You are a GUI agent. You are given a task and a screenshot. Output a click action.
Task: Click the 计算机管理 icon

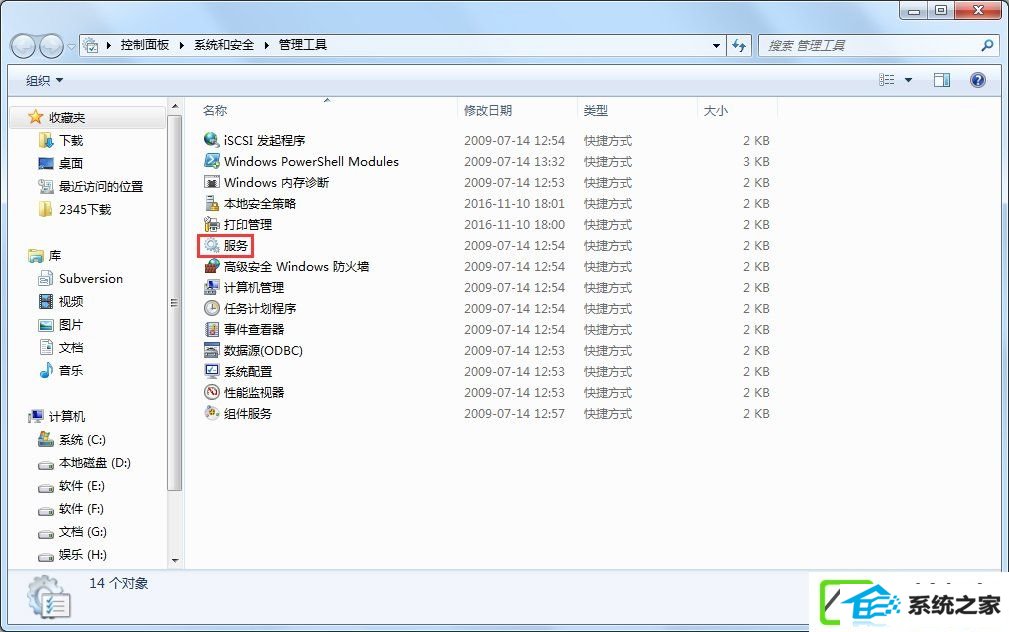pos(212,287)
